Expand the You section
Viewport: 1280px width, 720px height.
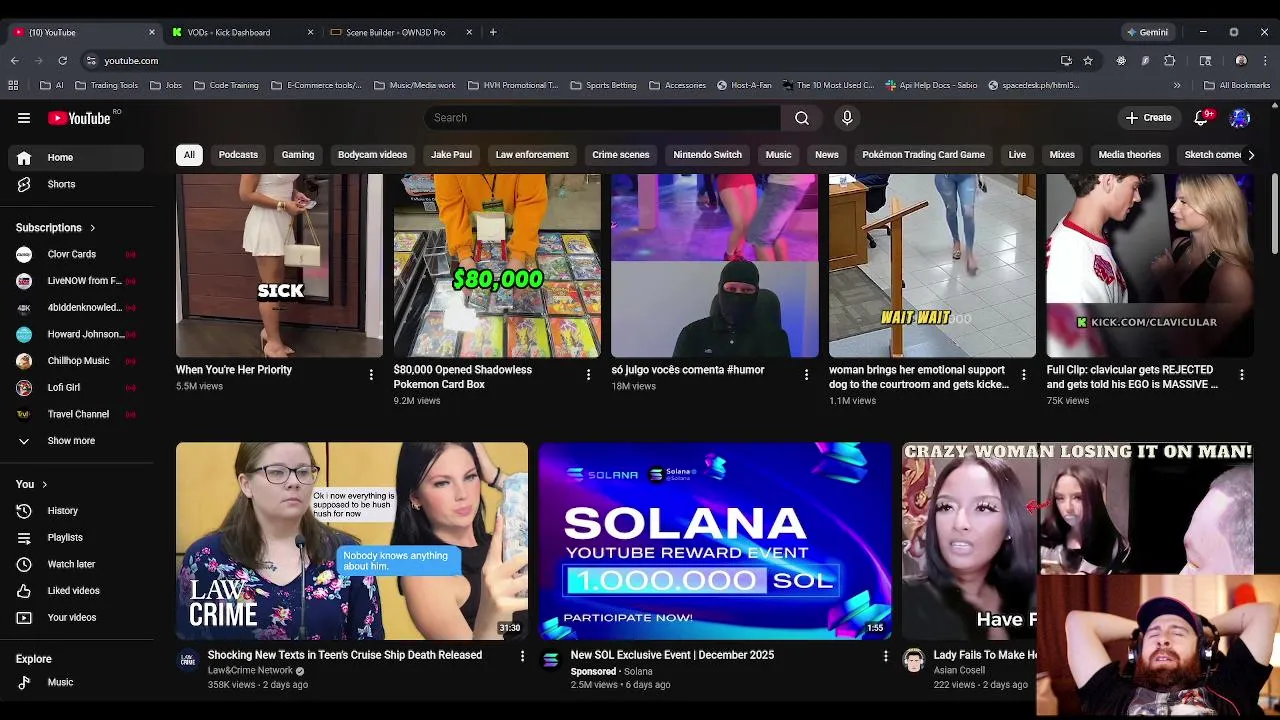pos(32,484)
